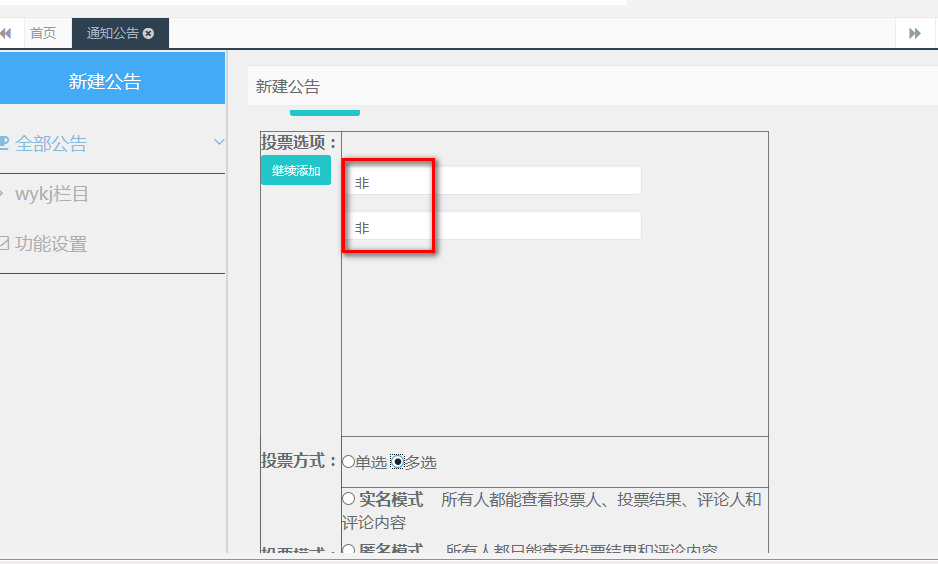The image size is (938, 564).
Task: Focus the first vote option input field
Action: pos(494,181)
